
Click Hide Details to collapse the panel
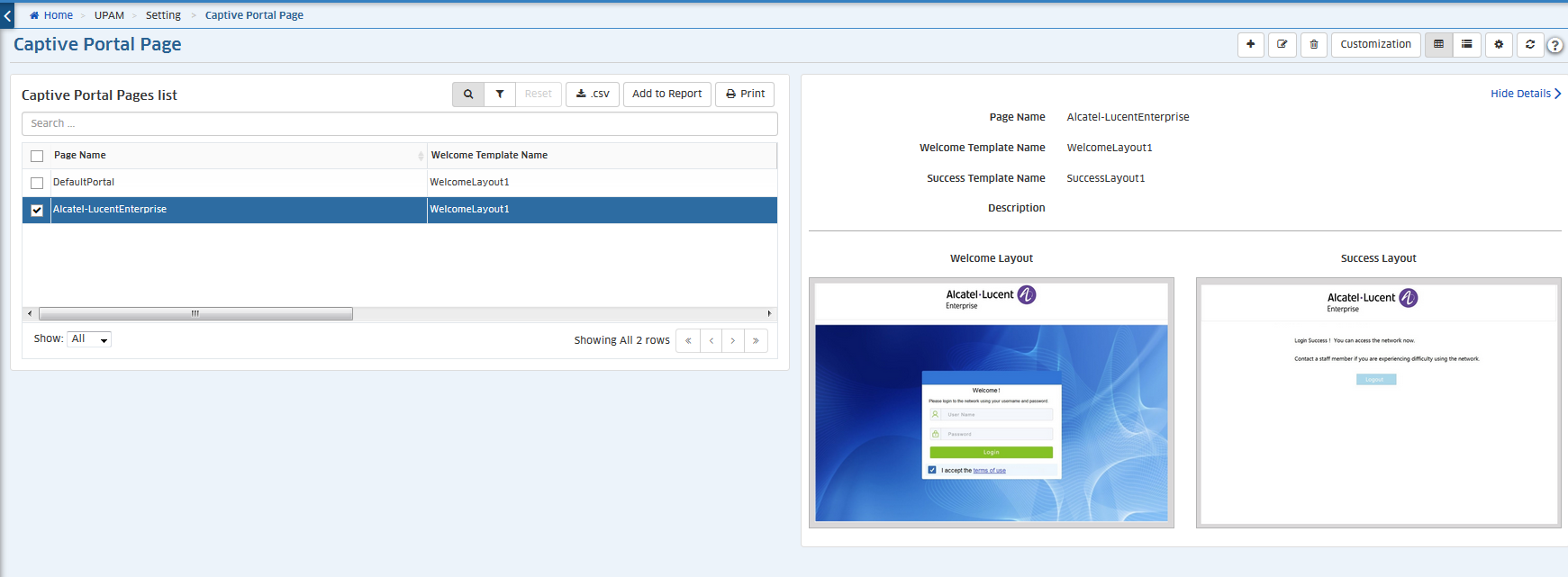tap(1525, 94)
